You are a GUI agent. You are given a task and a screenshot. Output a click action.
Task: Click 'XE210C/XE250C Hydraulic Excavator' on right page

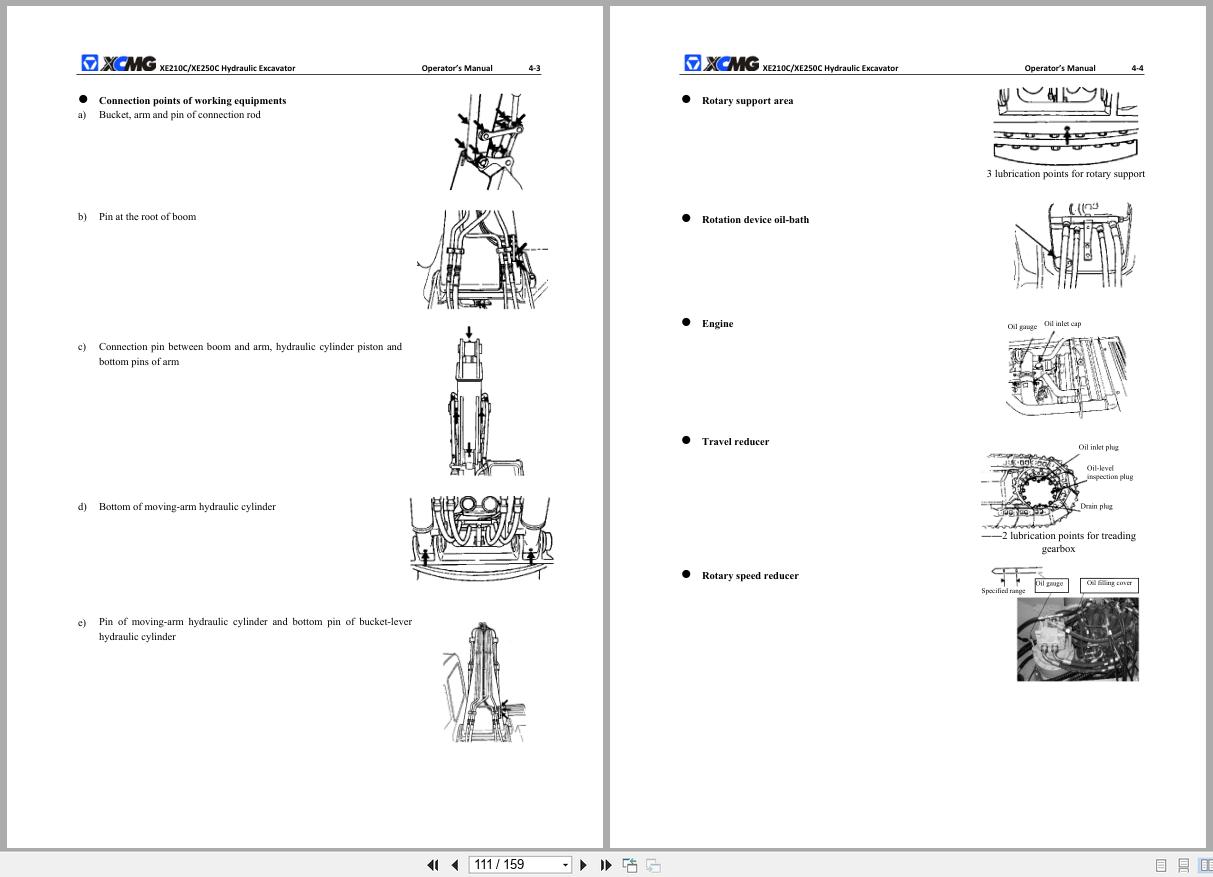click(830, 69)
